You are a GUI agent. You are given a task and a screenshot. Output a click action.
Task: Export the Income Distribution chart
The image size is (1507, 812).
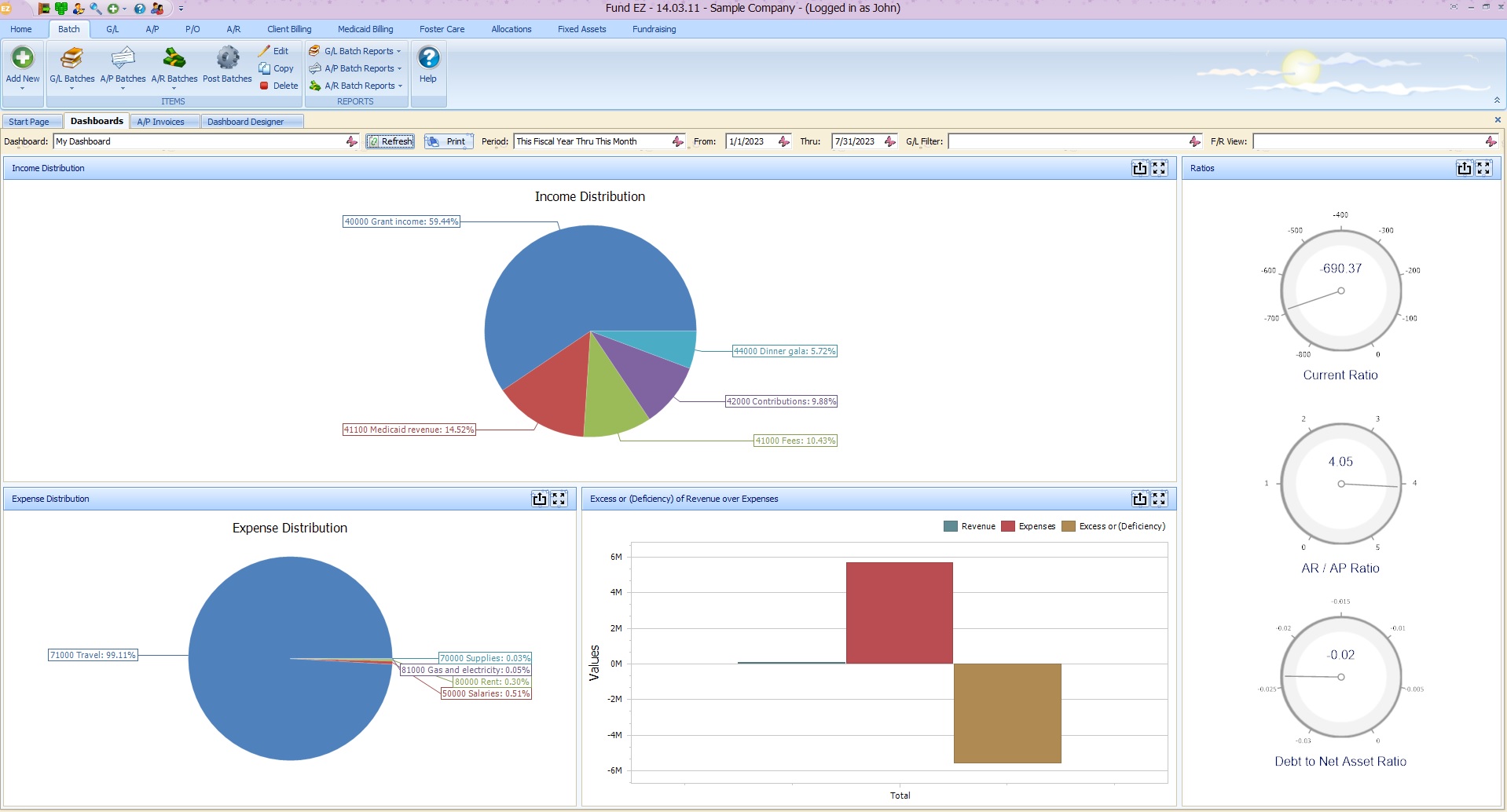coord(1140,167)
